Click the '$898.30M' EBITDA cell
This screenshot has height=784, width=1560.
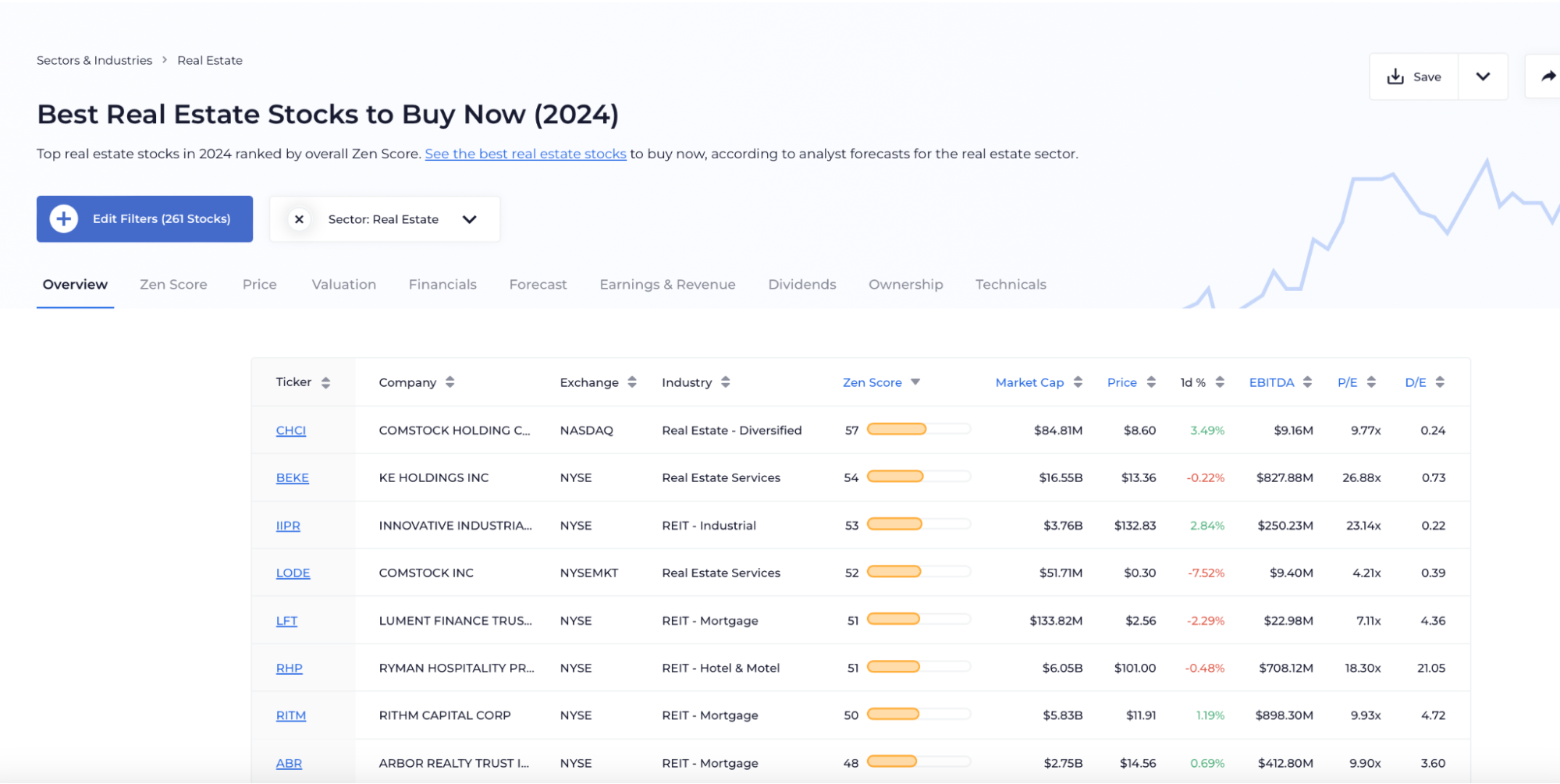[1284, 716]
